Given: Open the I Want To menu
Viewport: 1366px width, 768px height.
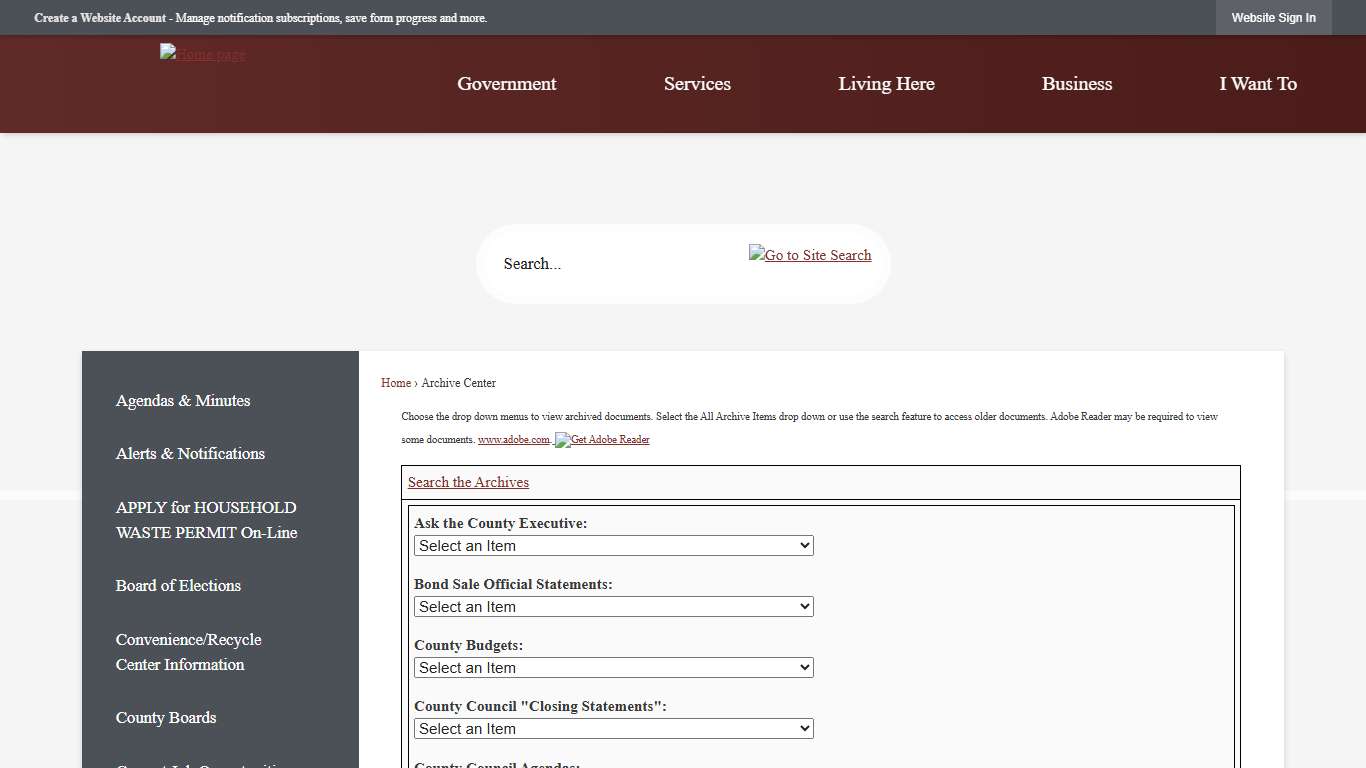Looking at the screenshot, I should coord(1258,84).
